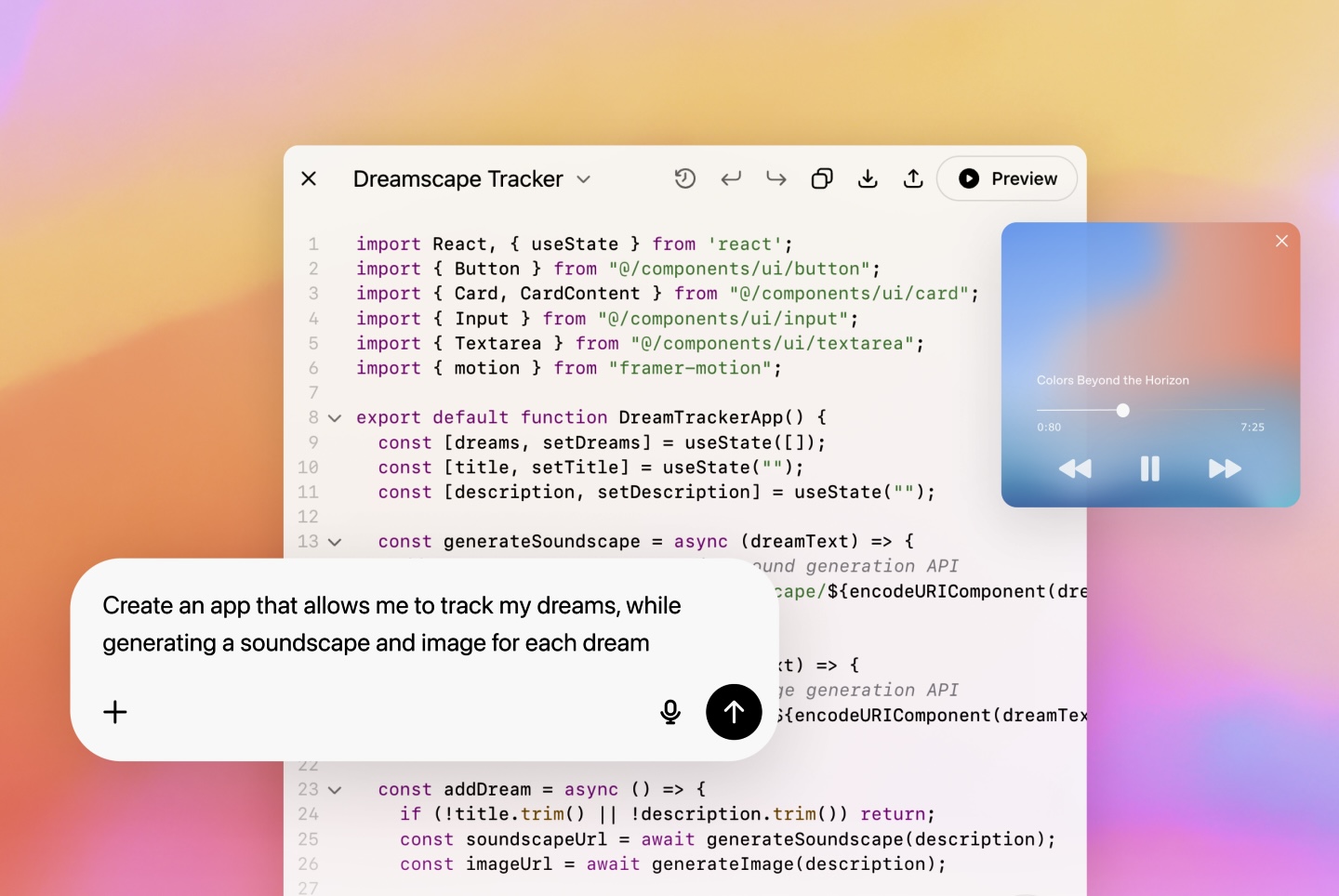Viewport: 1339px width, 896px height.
Task: Share the project with the upload icon
Action: click(913, 178)
